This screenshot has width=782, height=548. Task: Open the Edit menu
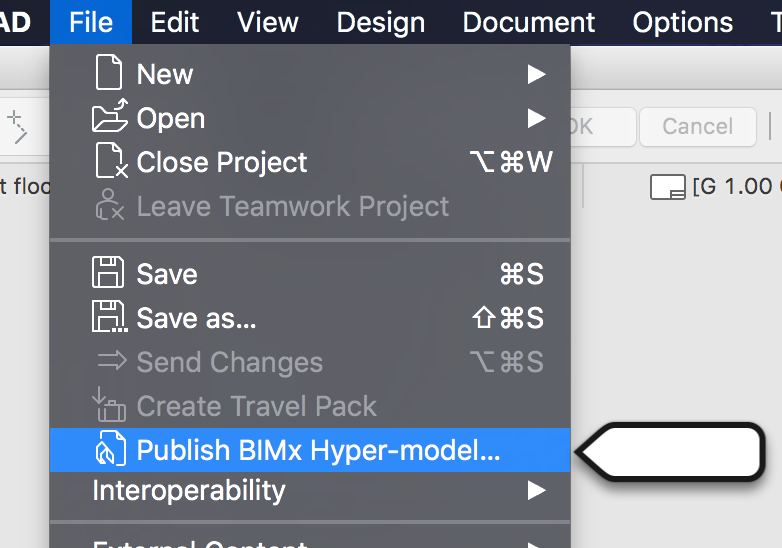[175, 22]
